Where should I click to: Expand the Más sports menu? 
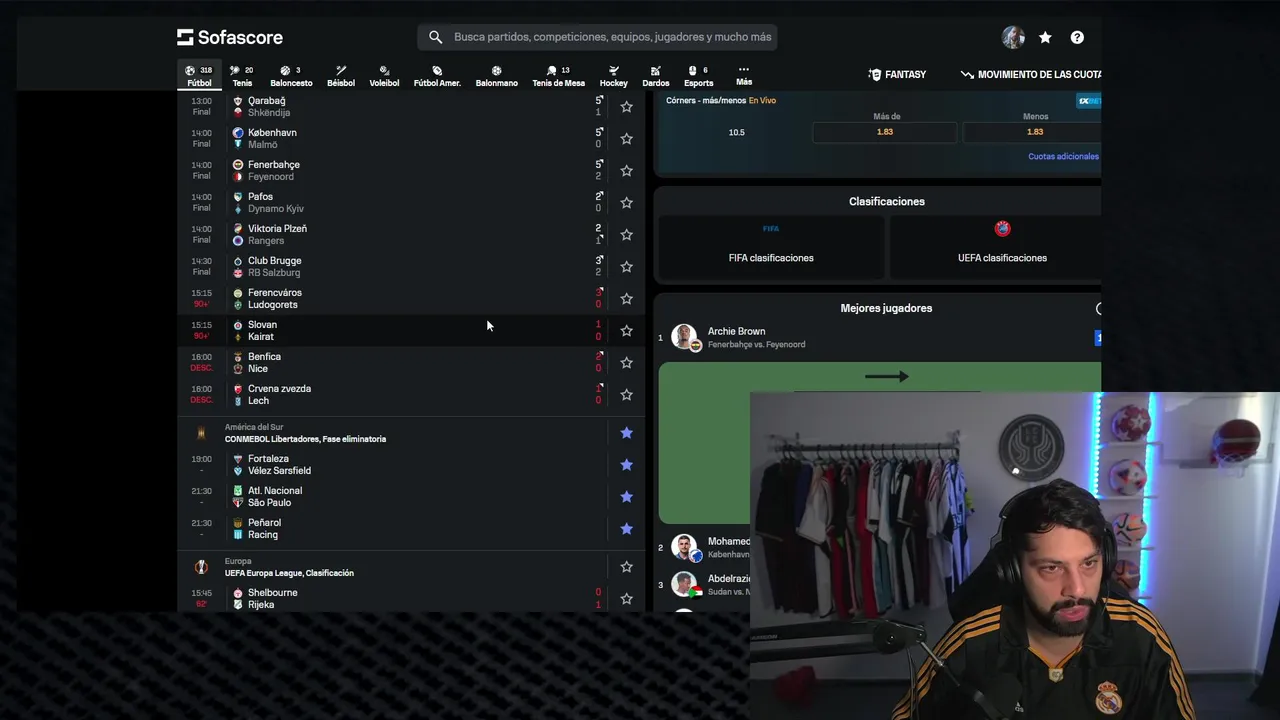click(x=744, y=76)
